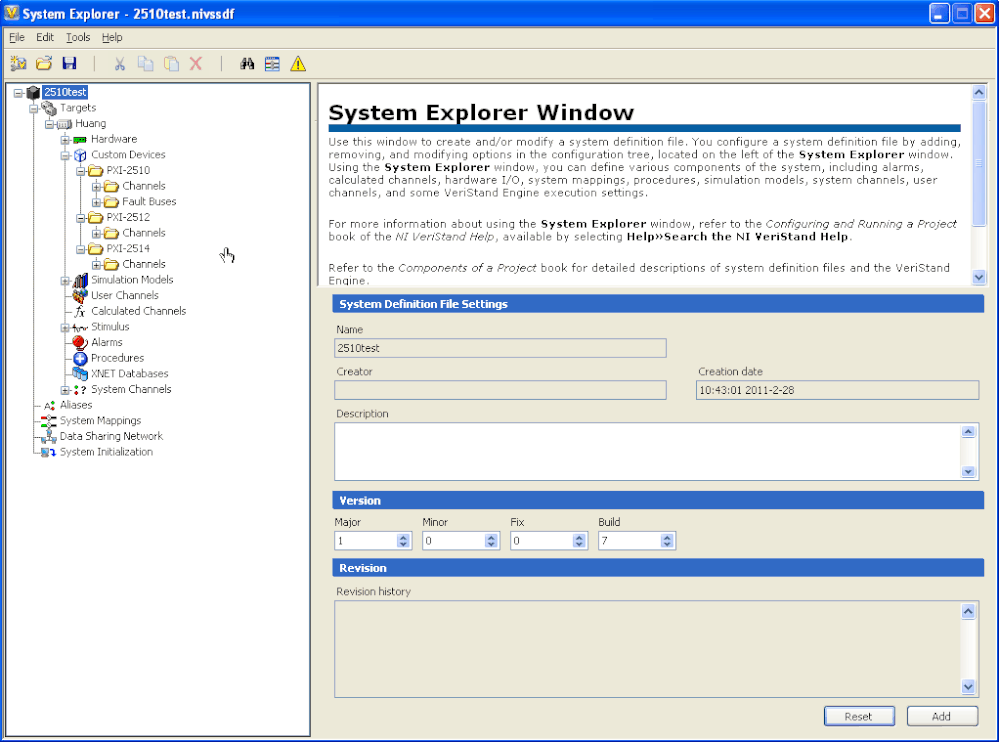The height and width of the screenshot is (742, 999).
Task: Click the System Mappings icon
Action: click(x=48, y=421)
